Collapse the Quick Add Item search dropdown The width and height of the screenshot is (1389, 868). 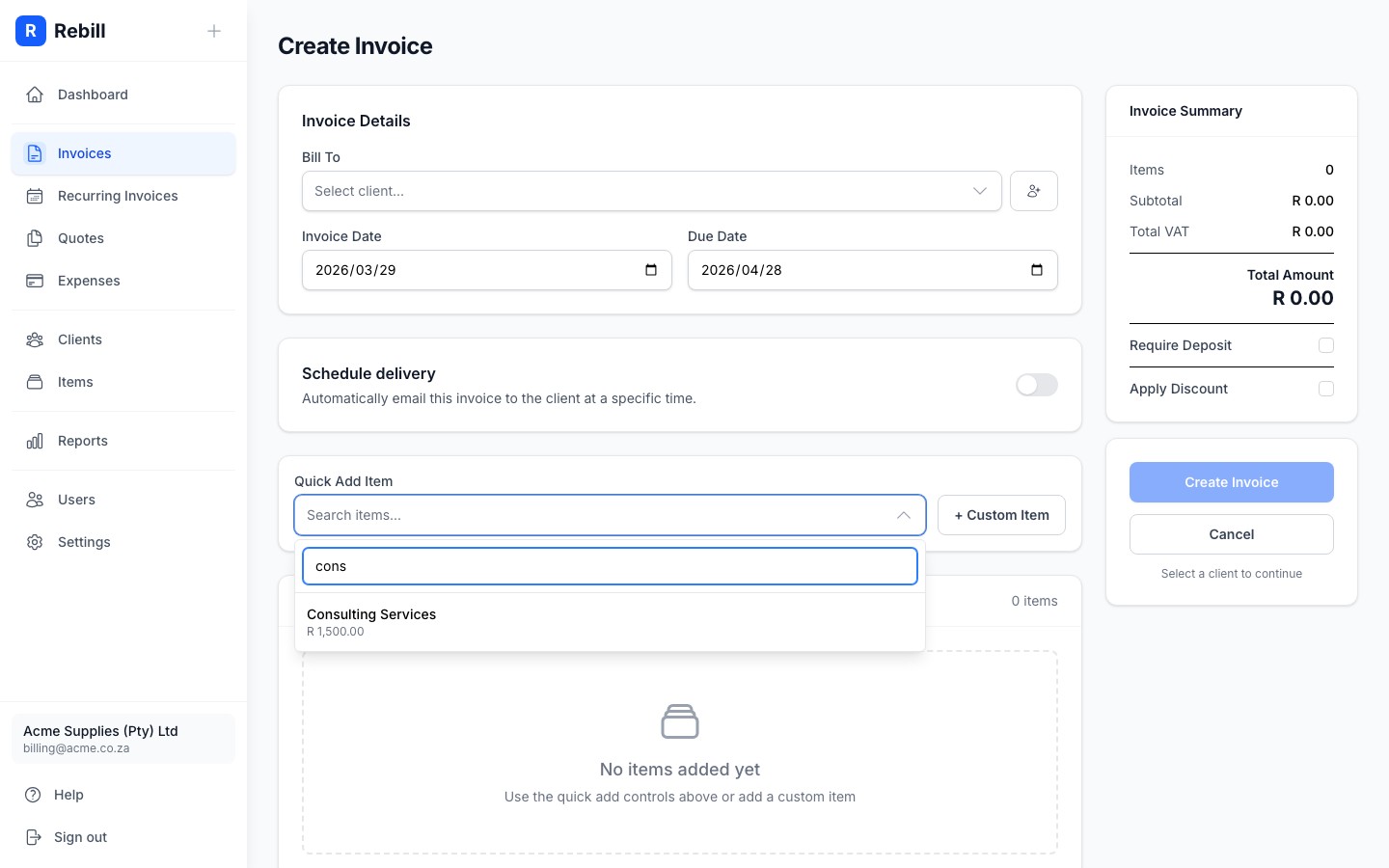(904, 515)
